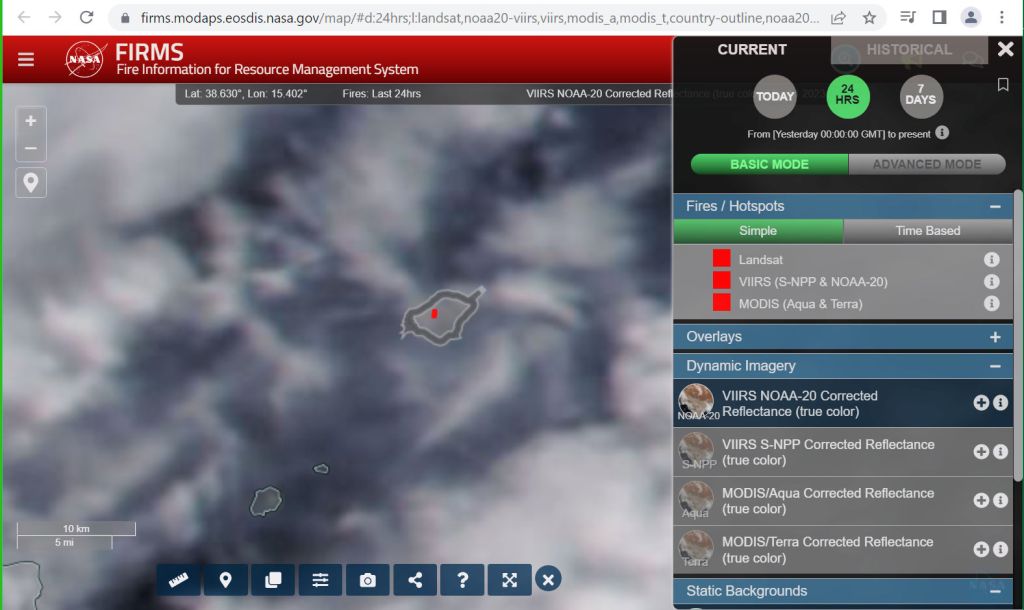Toggle fullscreen expand icon
Screen dimensions: 1024x610
510,580
